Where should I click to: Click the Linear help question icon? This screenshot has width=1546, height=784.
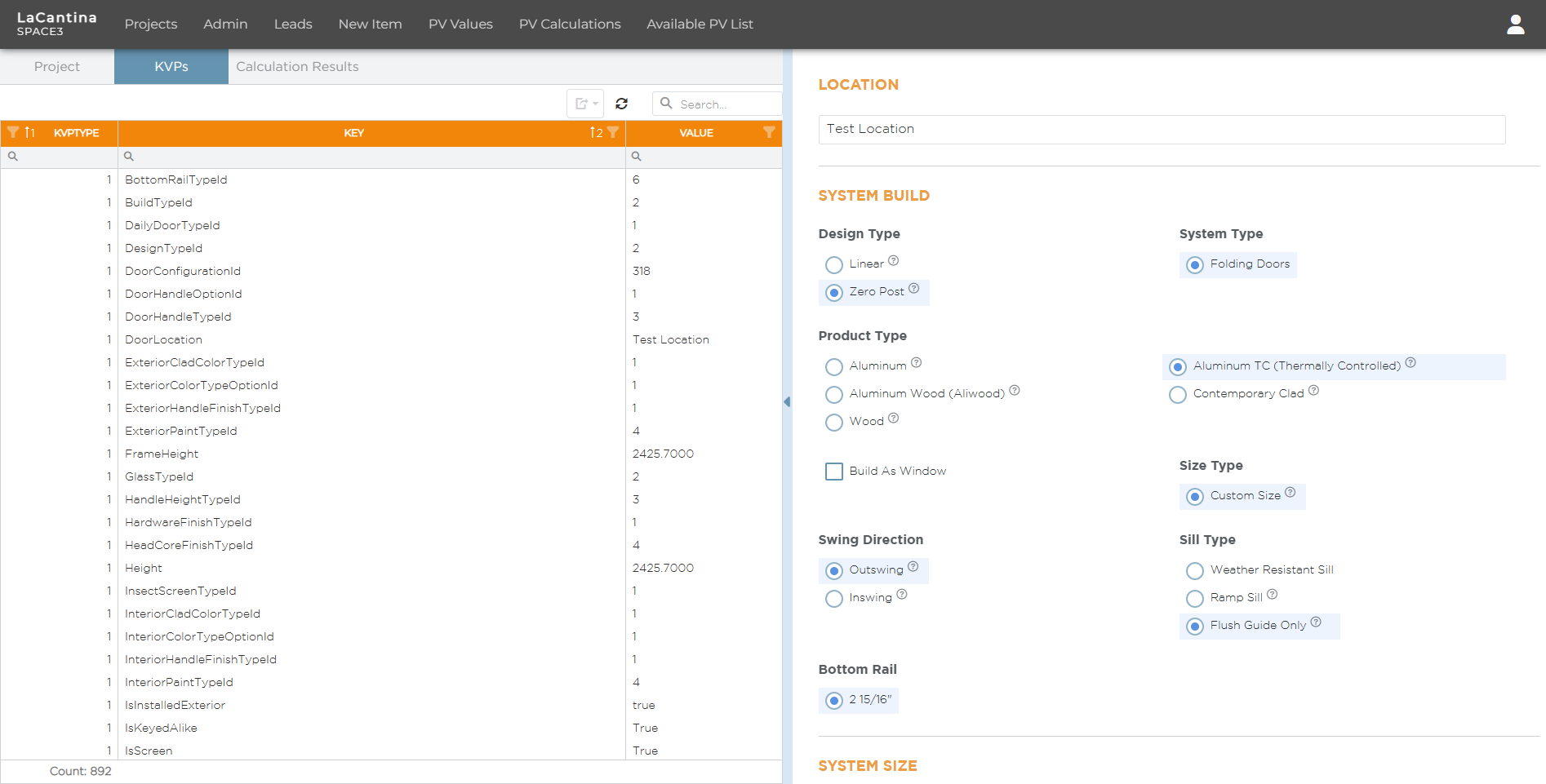click(x=894, y=261)
